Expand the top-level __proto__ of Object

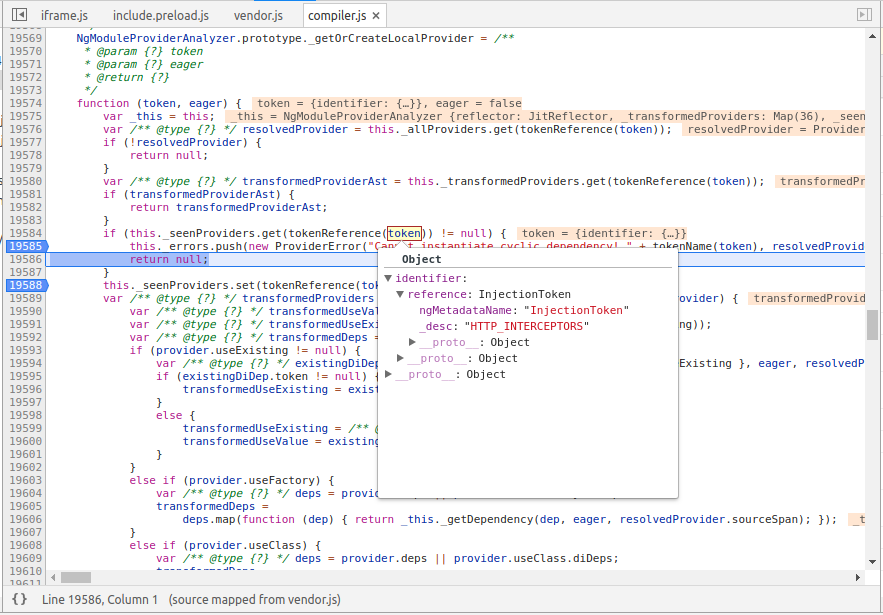point(388,374)
